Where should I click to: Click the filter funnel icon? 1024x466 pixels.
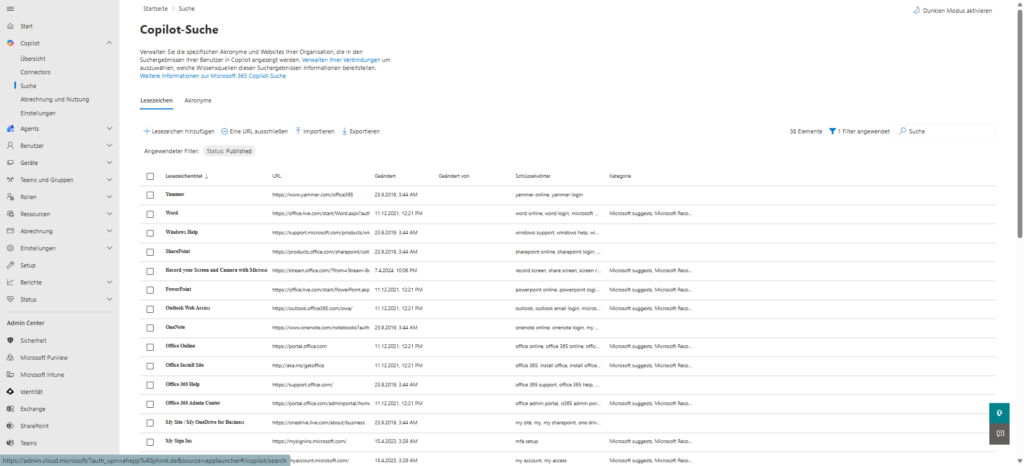[x=832, y=131]
